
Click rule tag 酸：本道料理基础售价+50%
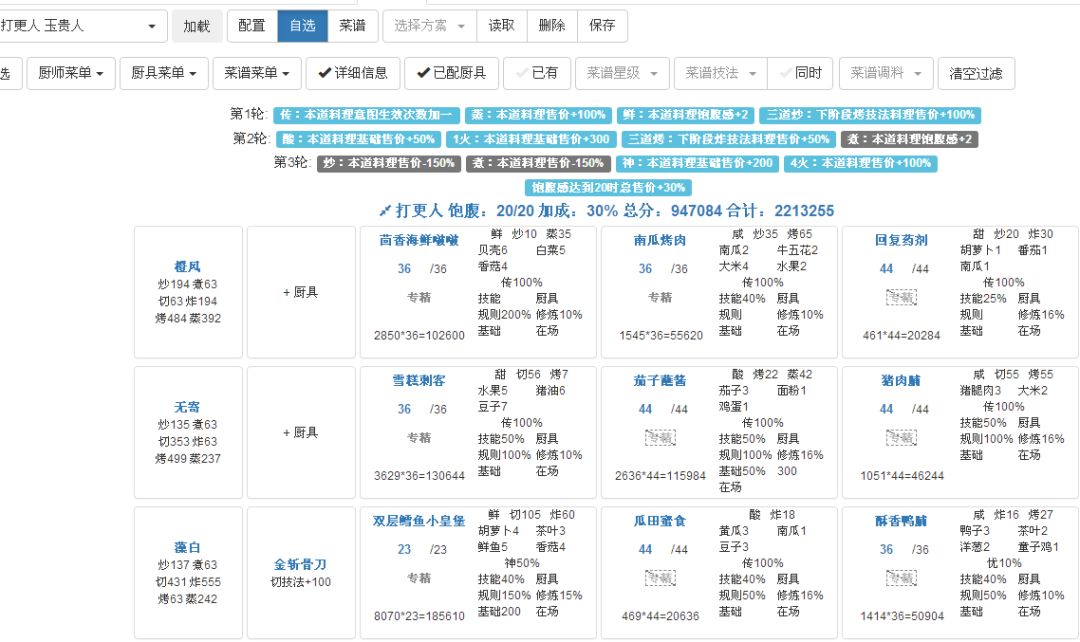[359, 139]
